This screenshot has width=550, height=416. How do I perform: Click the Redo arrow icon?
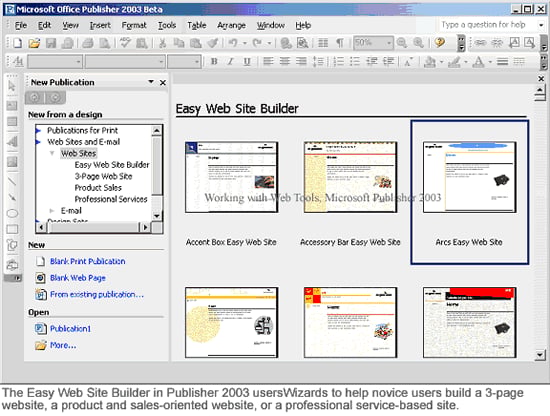point(257,43)
